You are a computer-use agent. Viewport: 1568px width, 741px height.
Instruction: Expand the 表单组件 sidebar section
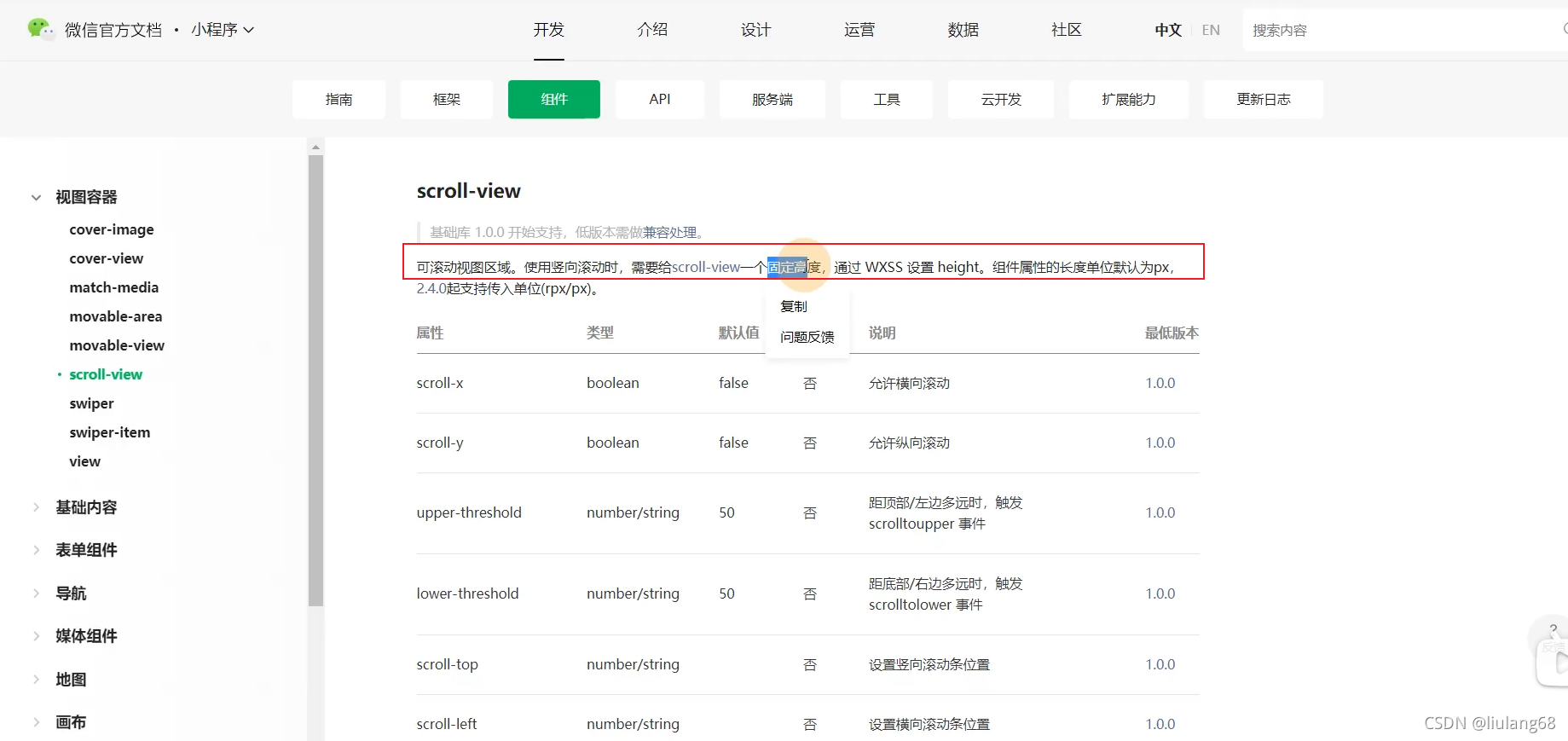[86, 550]
